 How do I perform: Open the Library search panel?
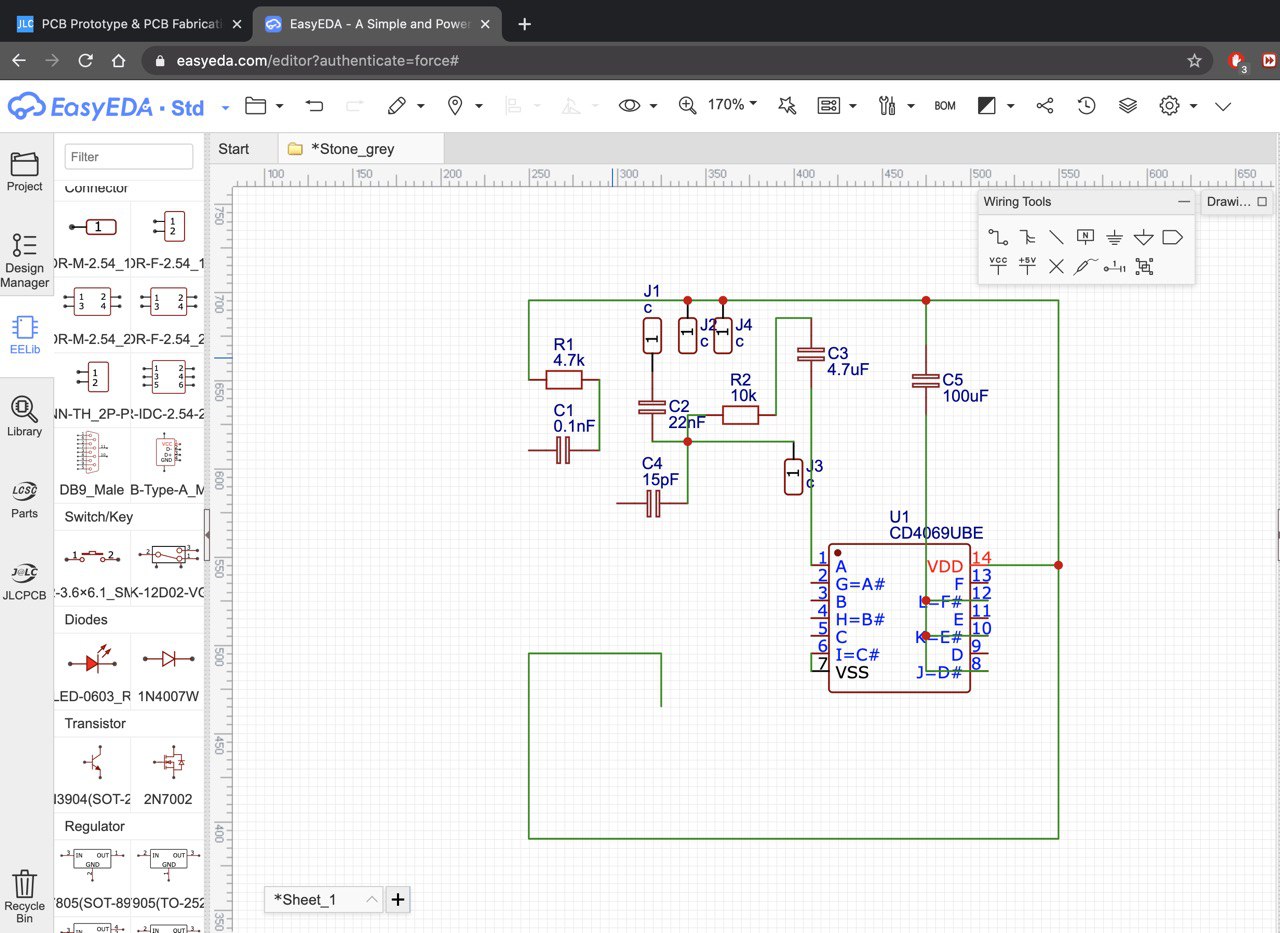tap(25, 416)
